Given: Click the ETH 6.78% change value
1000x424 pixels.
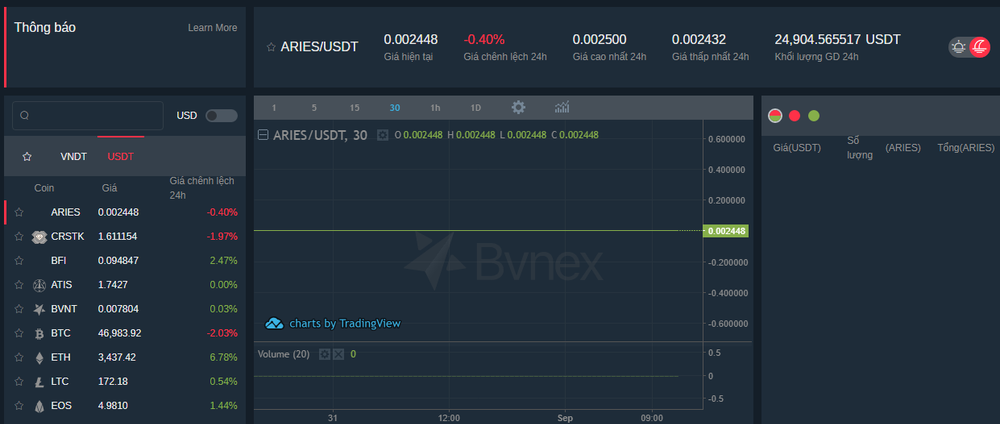Looking at the screenshot, I should pyautogui.click(x=223, y=358).
